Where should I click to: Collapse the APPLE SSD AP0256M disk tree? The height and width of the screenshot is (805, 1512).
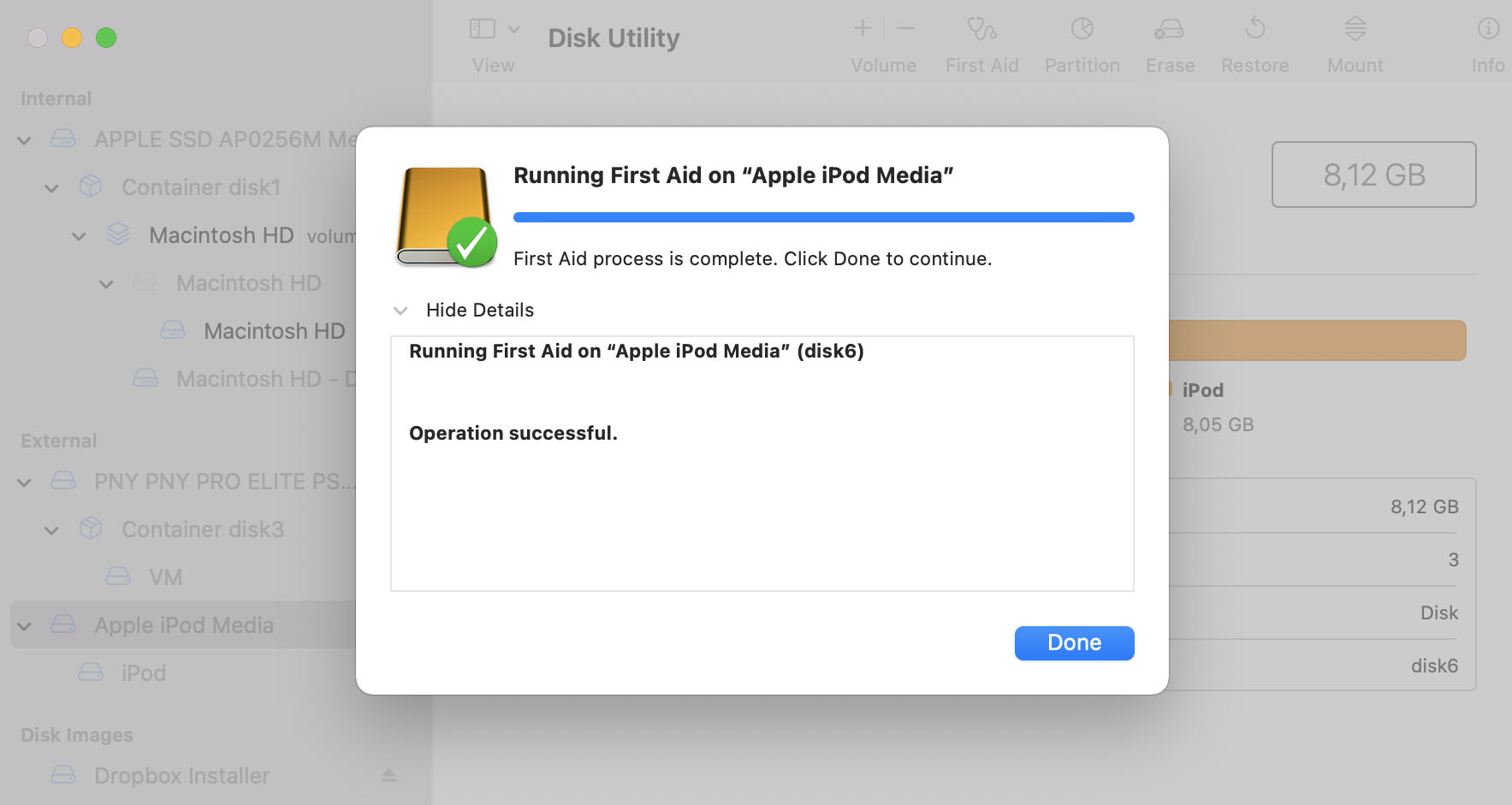coord(24,140)
